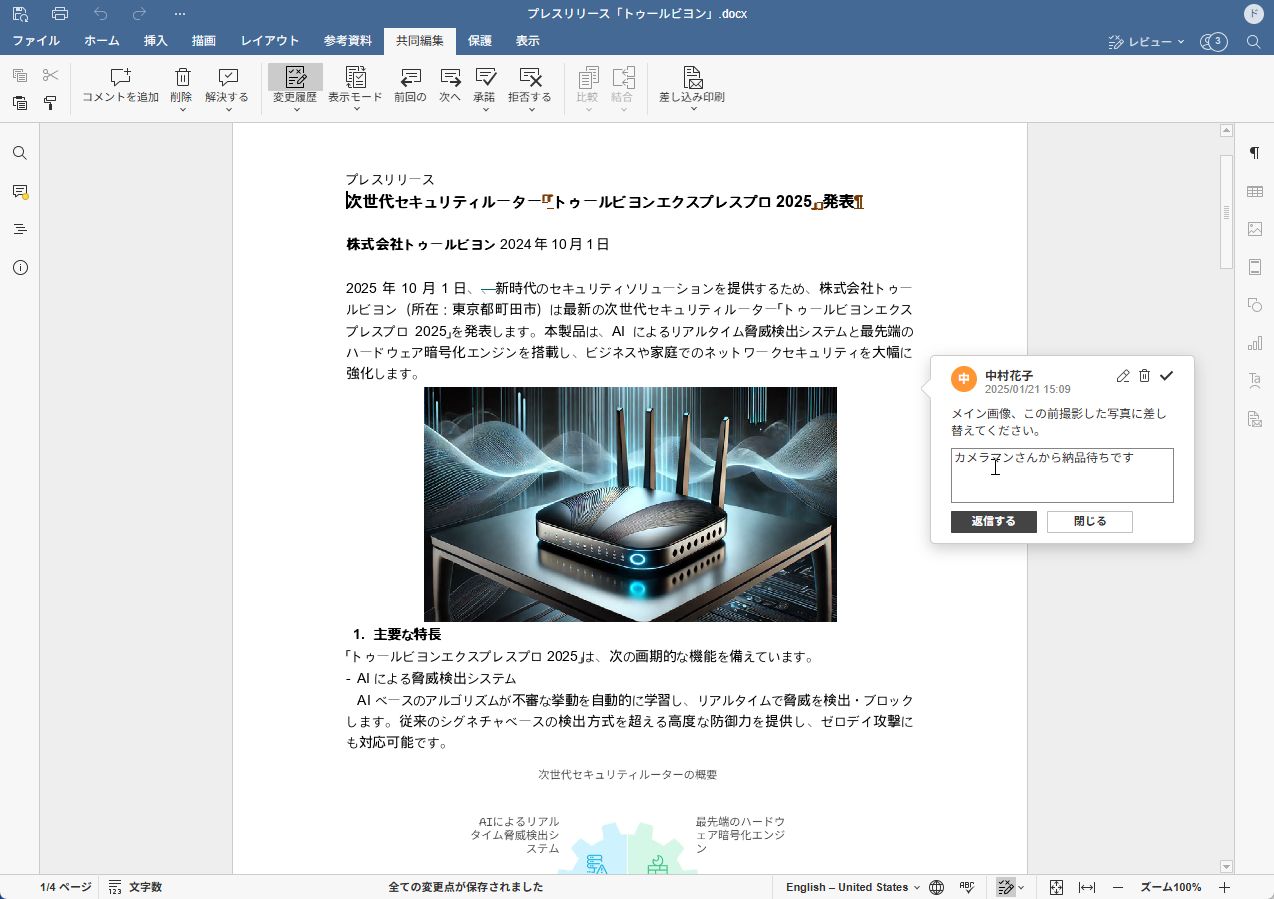This screenshot has height=899, width=1274.
Task: Go to next change with 次へ
Action: coord(450,85)
